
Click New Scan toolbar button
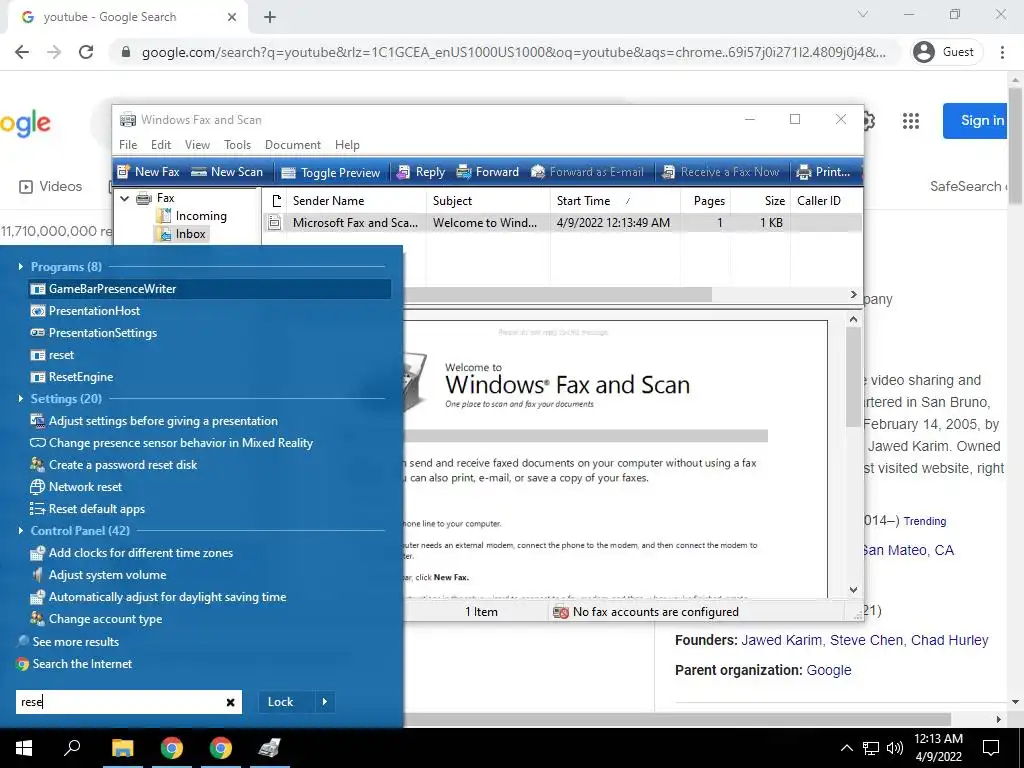(227, 172)
